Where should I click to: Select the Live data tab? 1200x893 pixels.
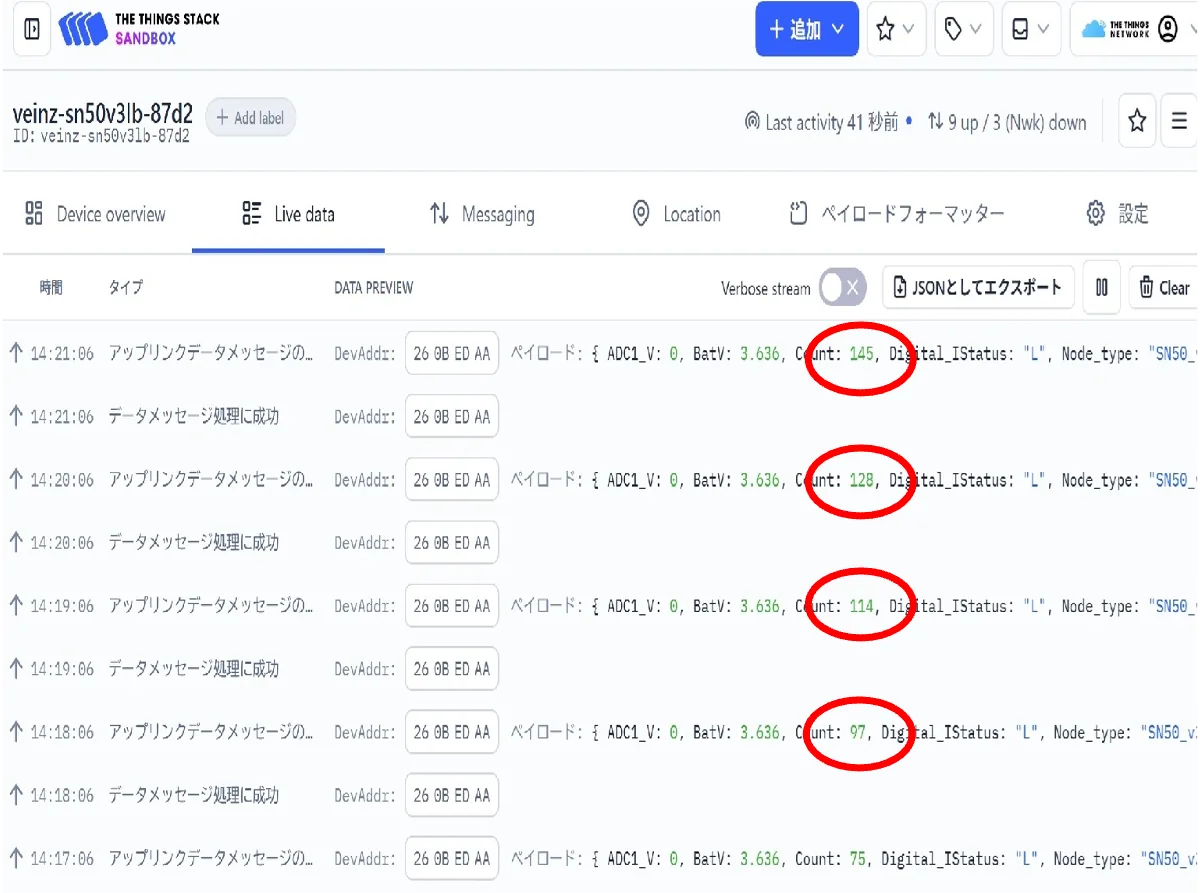(x=288, y=214)
